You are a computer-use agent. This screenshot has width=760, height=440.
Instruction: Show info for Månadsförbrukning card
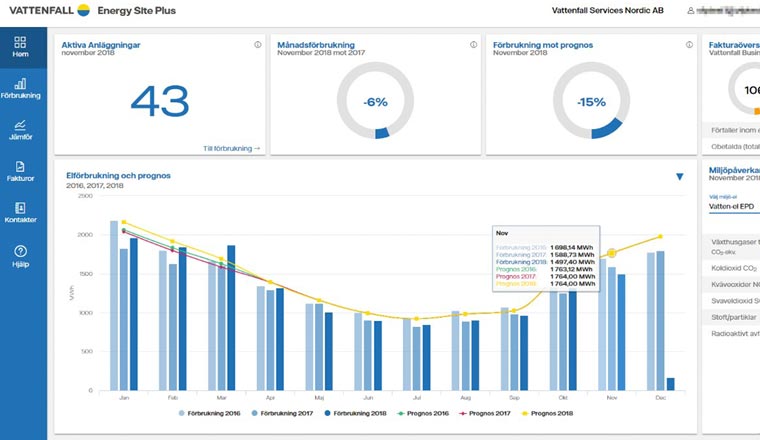pyautogui.click(x=472, y=45)
